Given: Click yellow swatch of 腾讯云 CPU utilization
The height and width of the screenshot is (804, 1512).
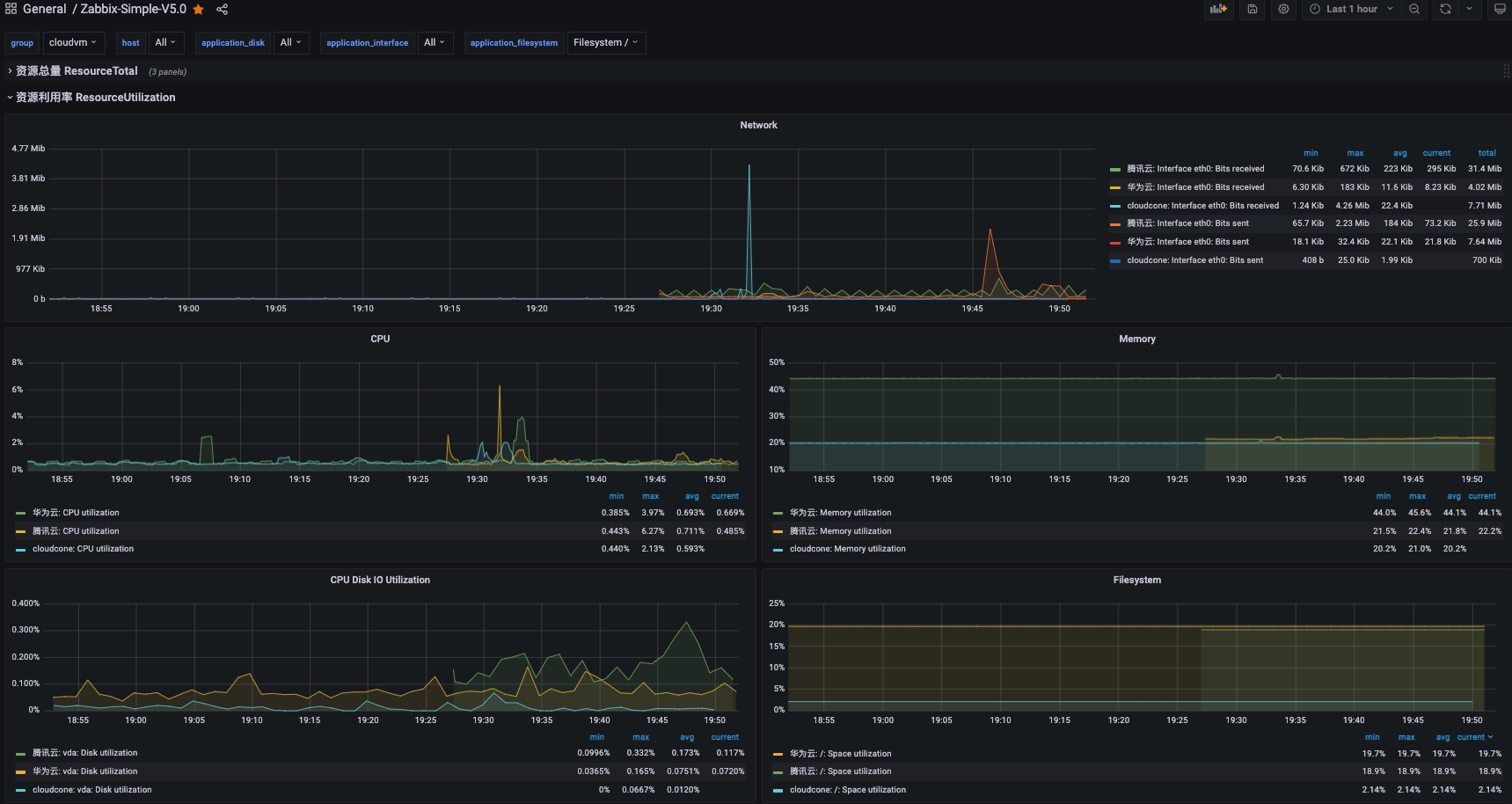Looking at the screenshot, I should pyautogui.click(x=21, y=531).
